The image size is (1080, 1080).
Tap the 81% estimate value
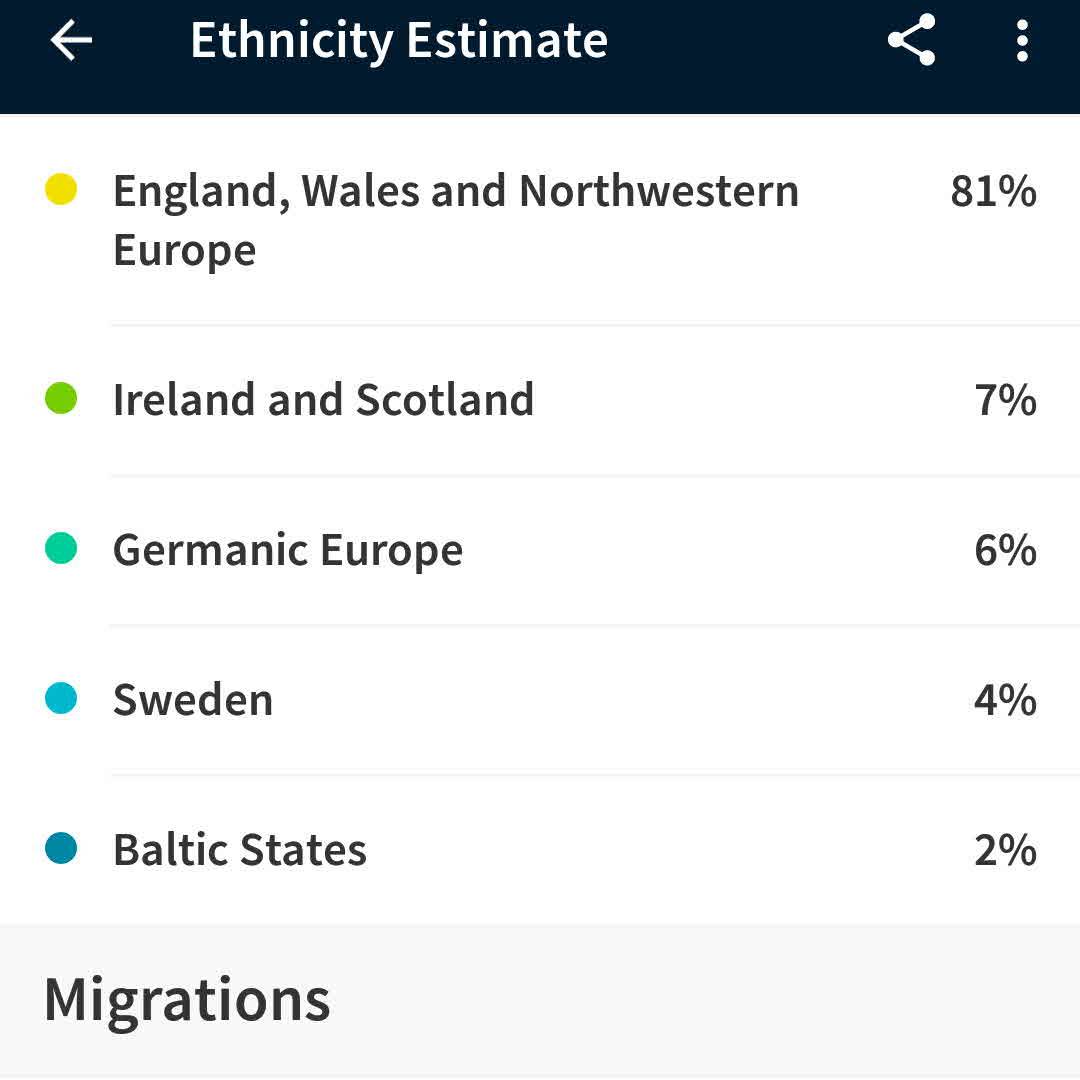(993, 190)
